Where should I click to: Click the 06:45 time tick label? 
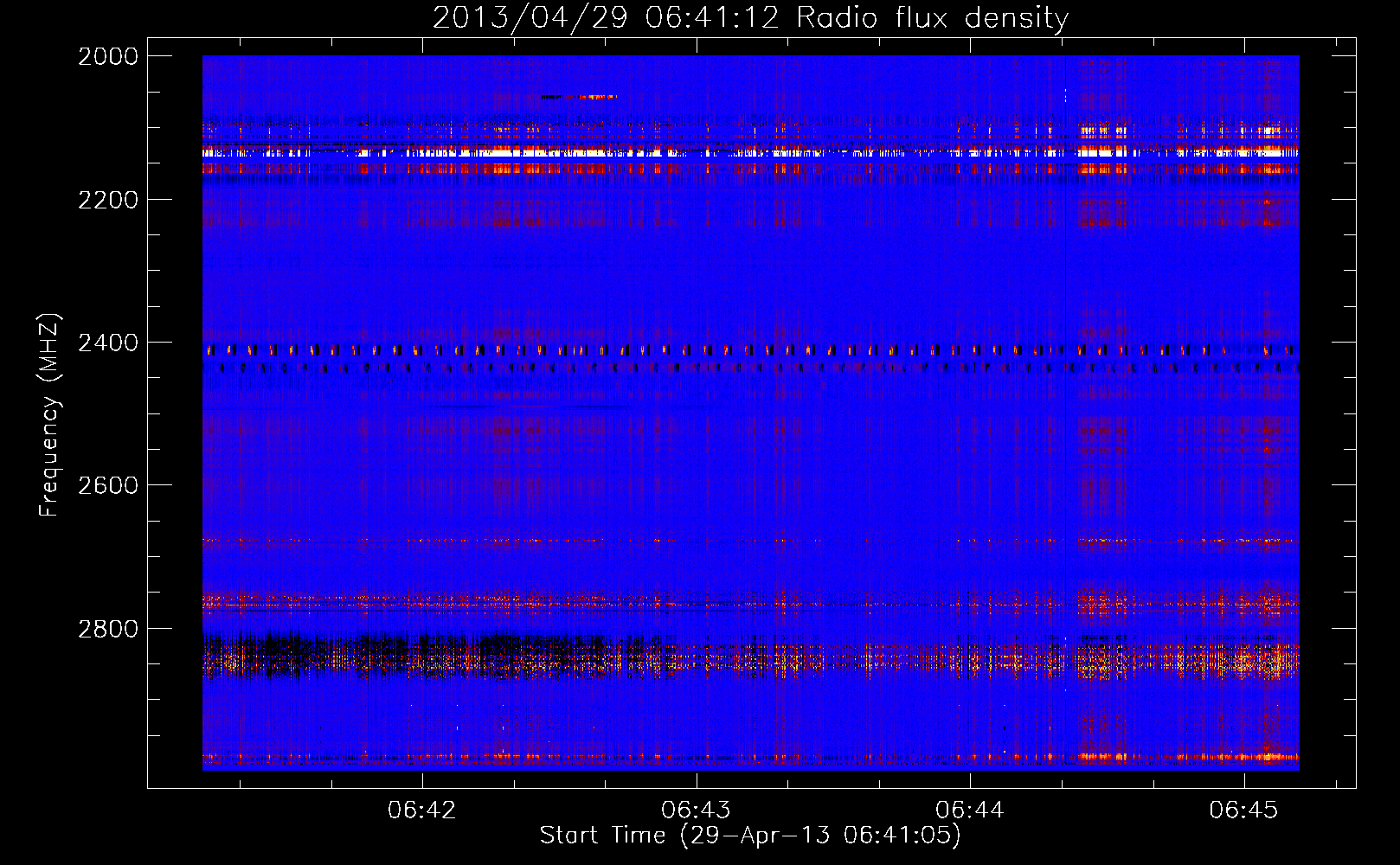coord(1243,810)
